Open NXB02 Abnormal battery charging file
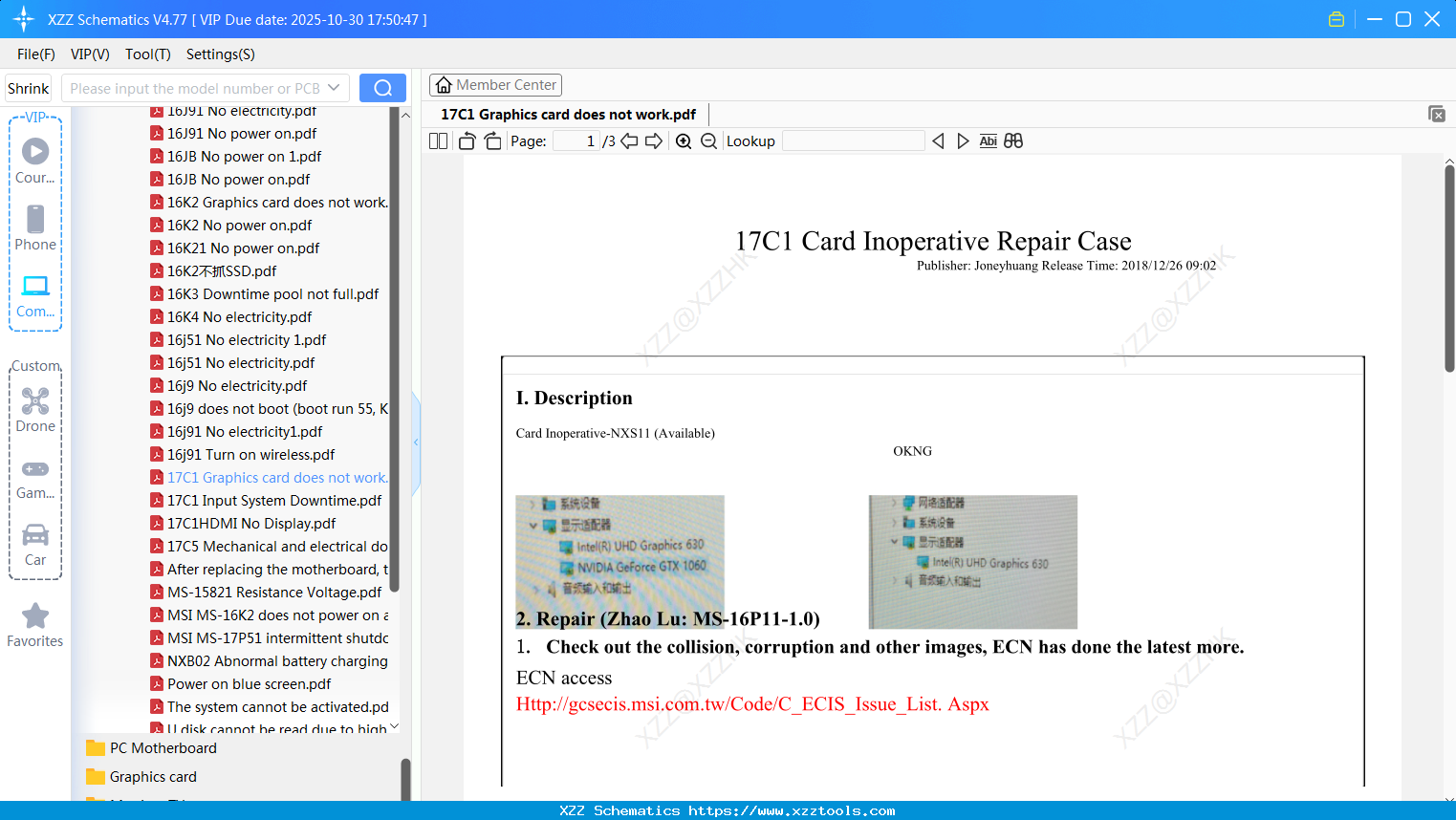Viewport: 1456px width, 820px height. tap(277, 661)
